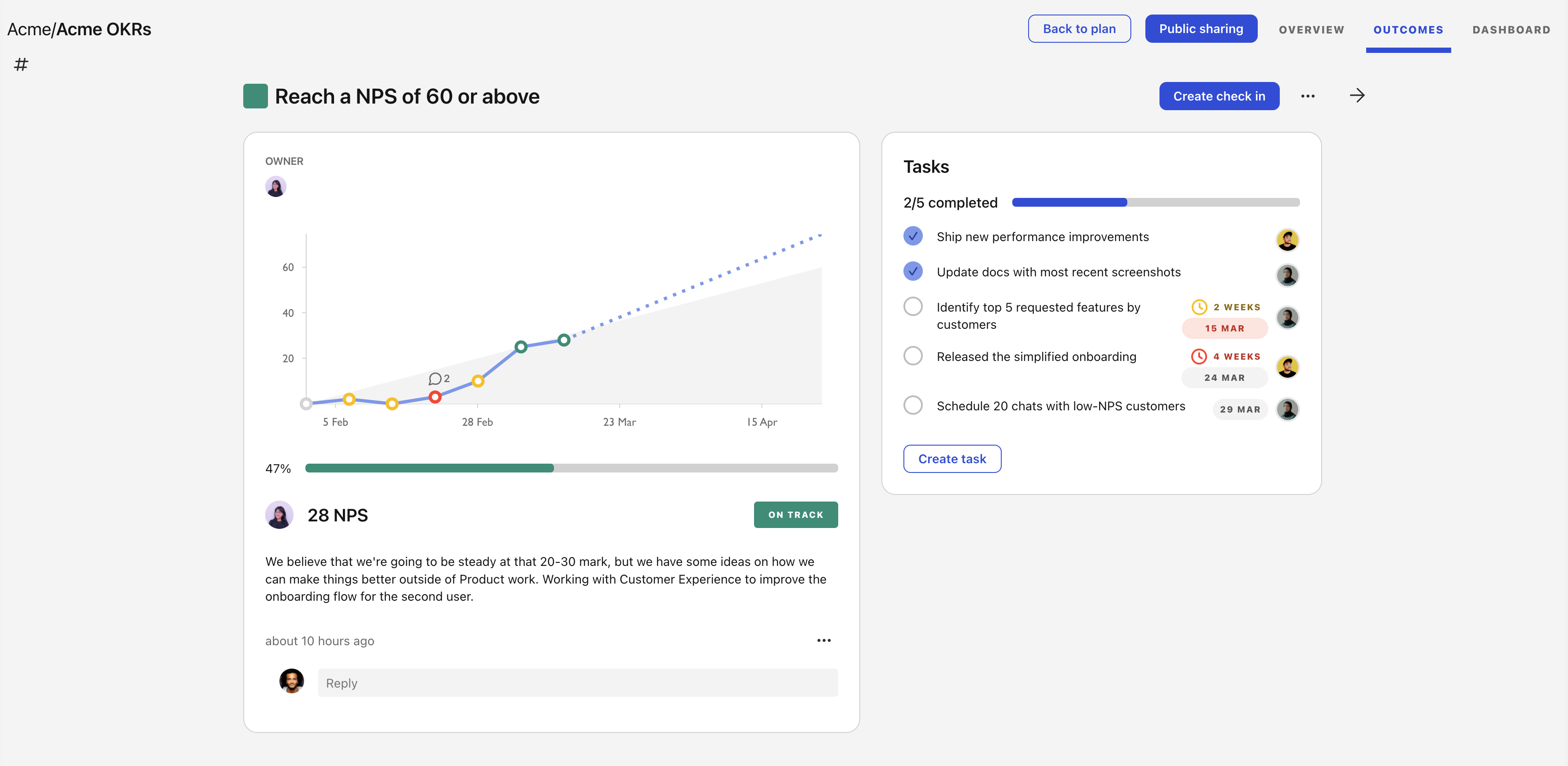Click the Create task button

point(952,458)
